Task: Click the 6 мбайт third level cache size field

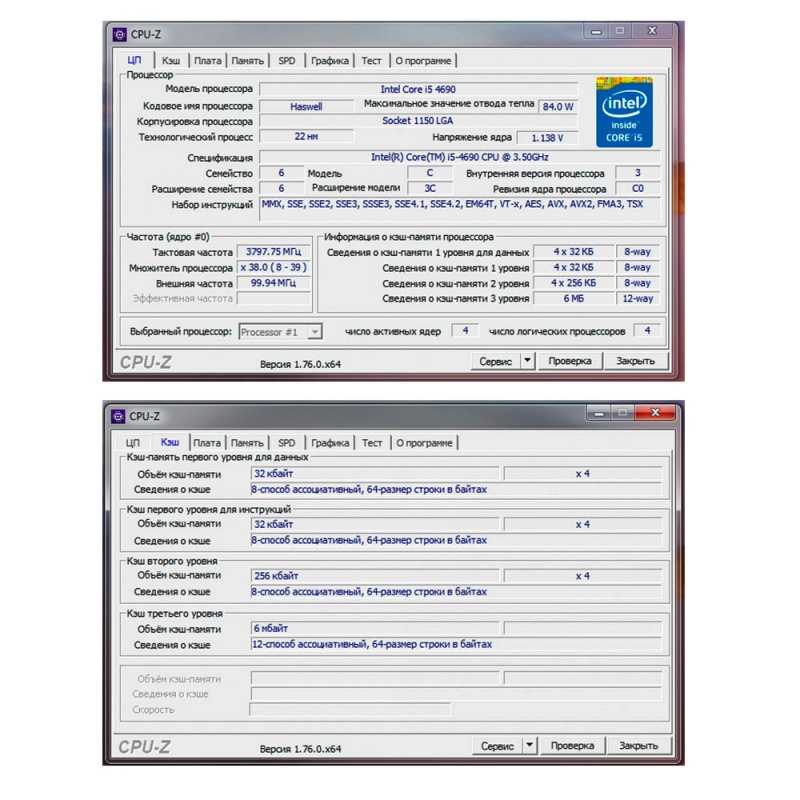Action: tap(375, 629)
